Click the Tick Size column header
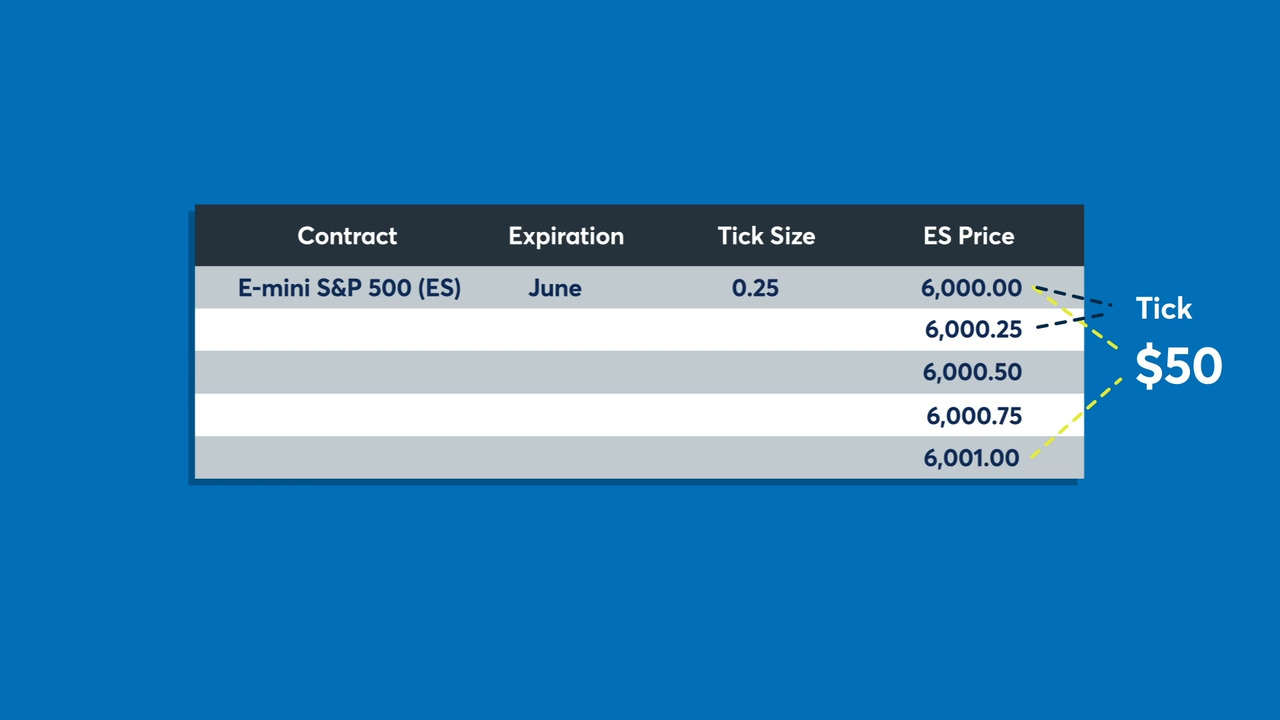The width and height of the screenshot is (1280, 720). click(x=766, y=236)
